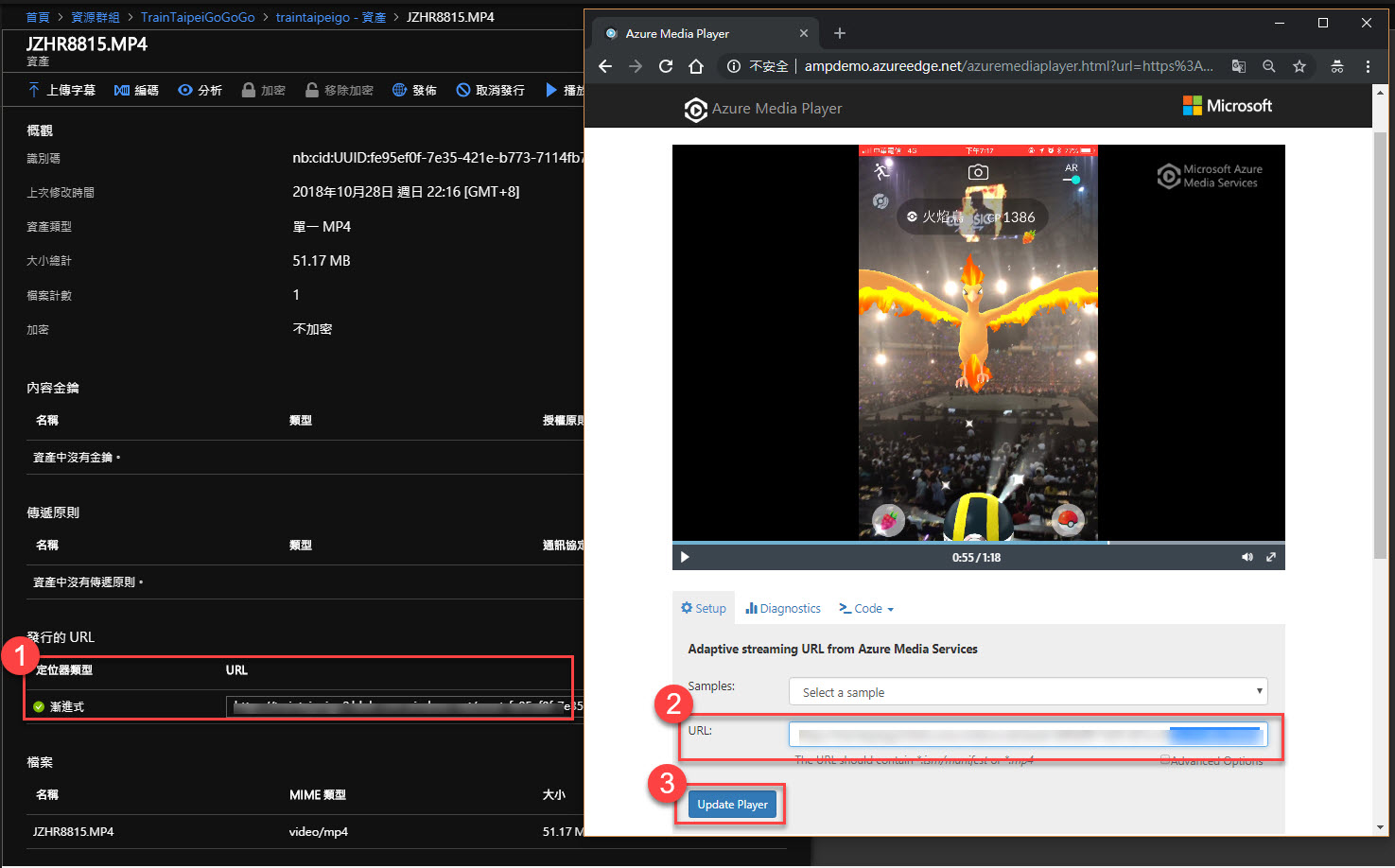The image size is (1395, 868).
Task: Click the Update Player button
Action: pyautogui.click(x=732, y=805)
